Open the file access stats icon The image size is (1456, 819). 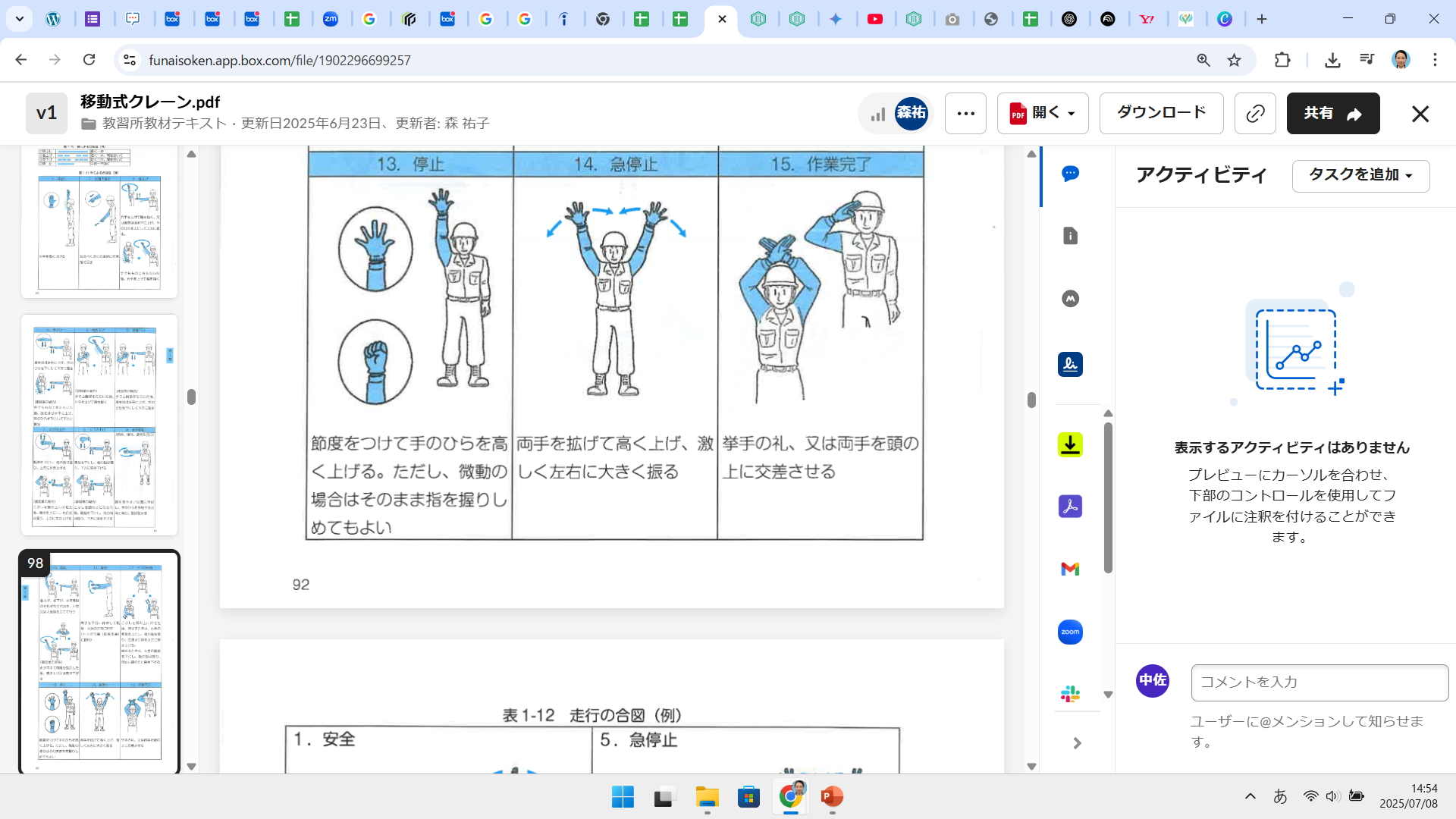(x=878, y=114)
